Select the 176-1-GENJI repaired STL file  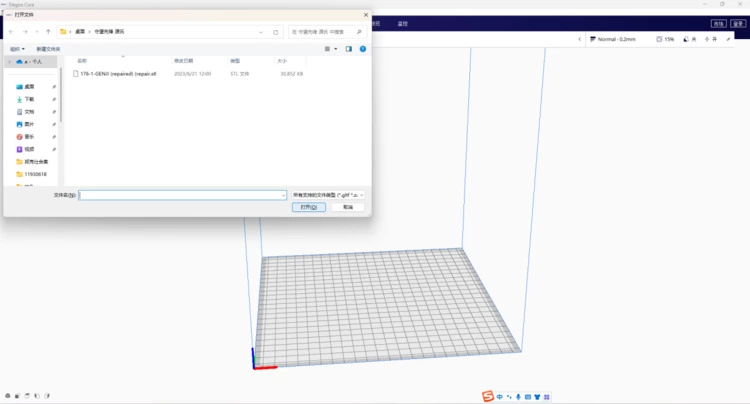(x=118, y=73)
